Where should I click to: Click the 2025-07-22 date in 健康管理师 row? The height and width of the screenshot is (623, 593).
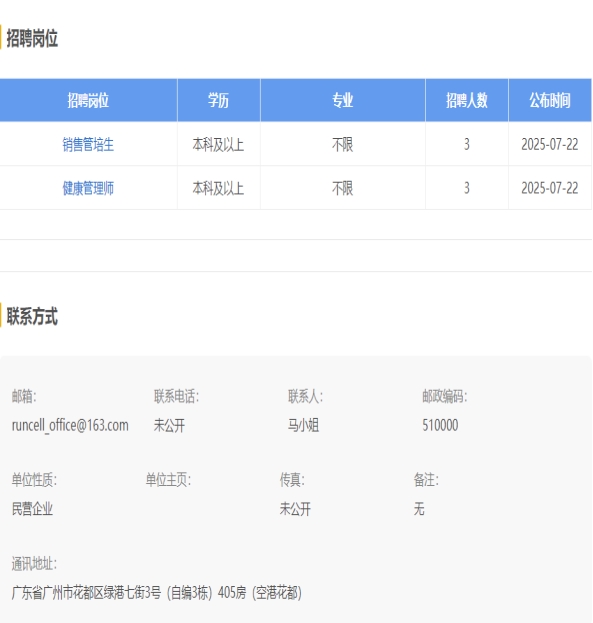coord(550,188)
